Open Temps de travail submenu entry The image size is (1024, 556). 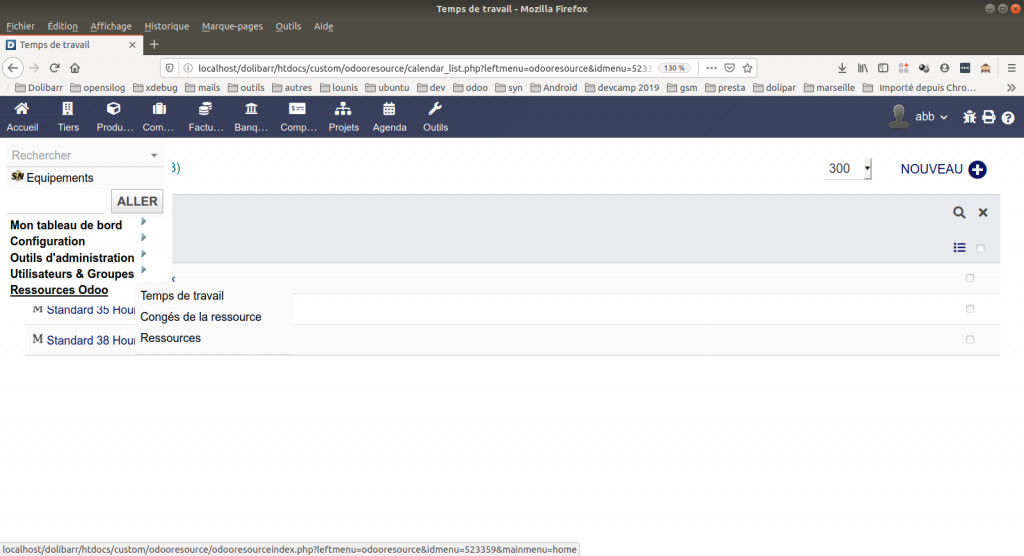pos(182,296)
